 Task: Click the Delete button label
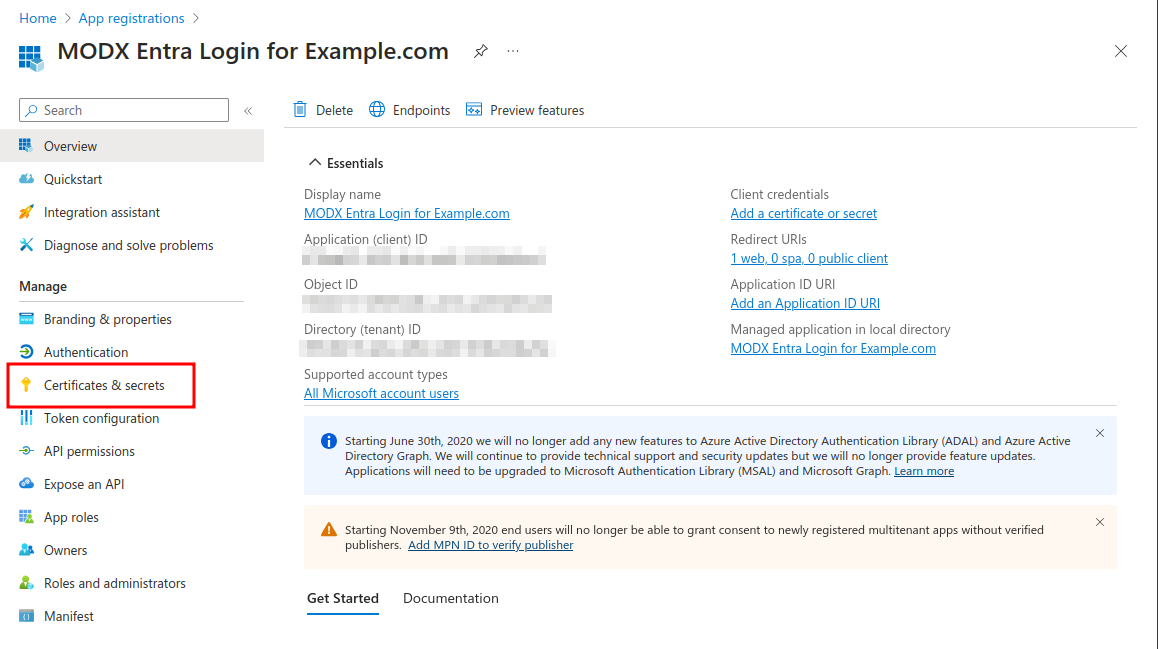point(334,110)
